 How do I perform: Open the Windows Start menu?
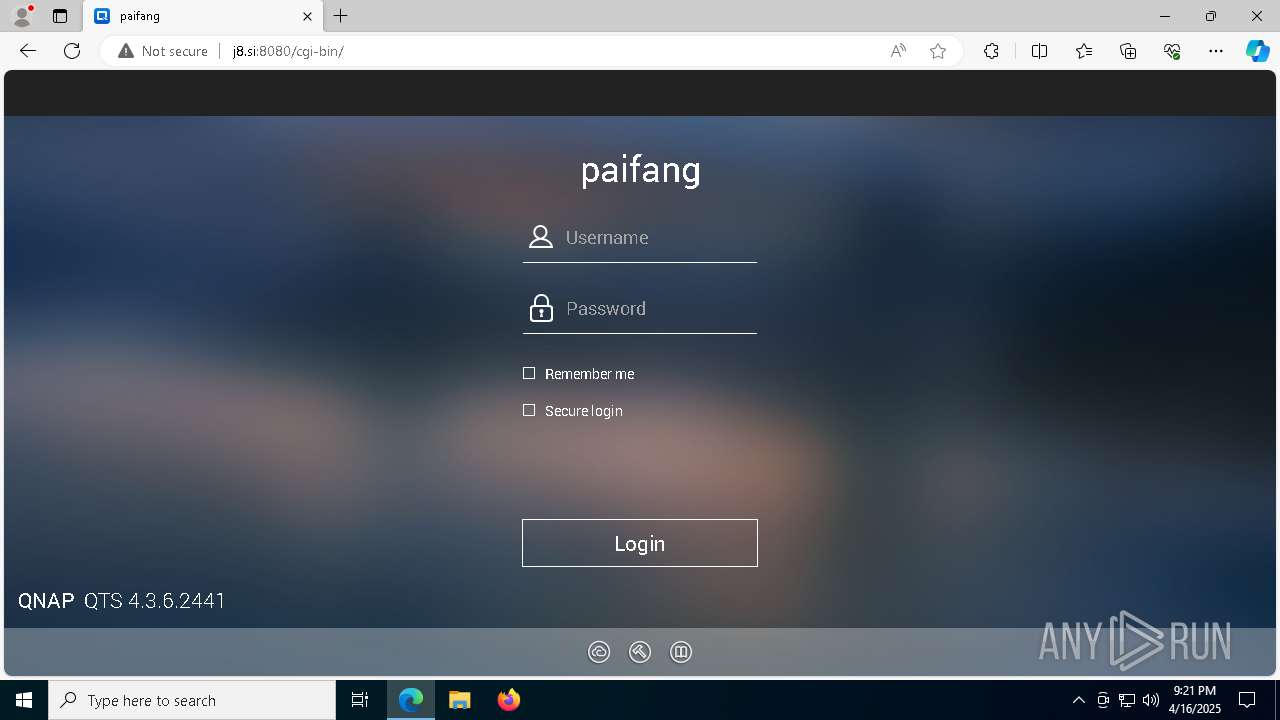pos(24,700)
